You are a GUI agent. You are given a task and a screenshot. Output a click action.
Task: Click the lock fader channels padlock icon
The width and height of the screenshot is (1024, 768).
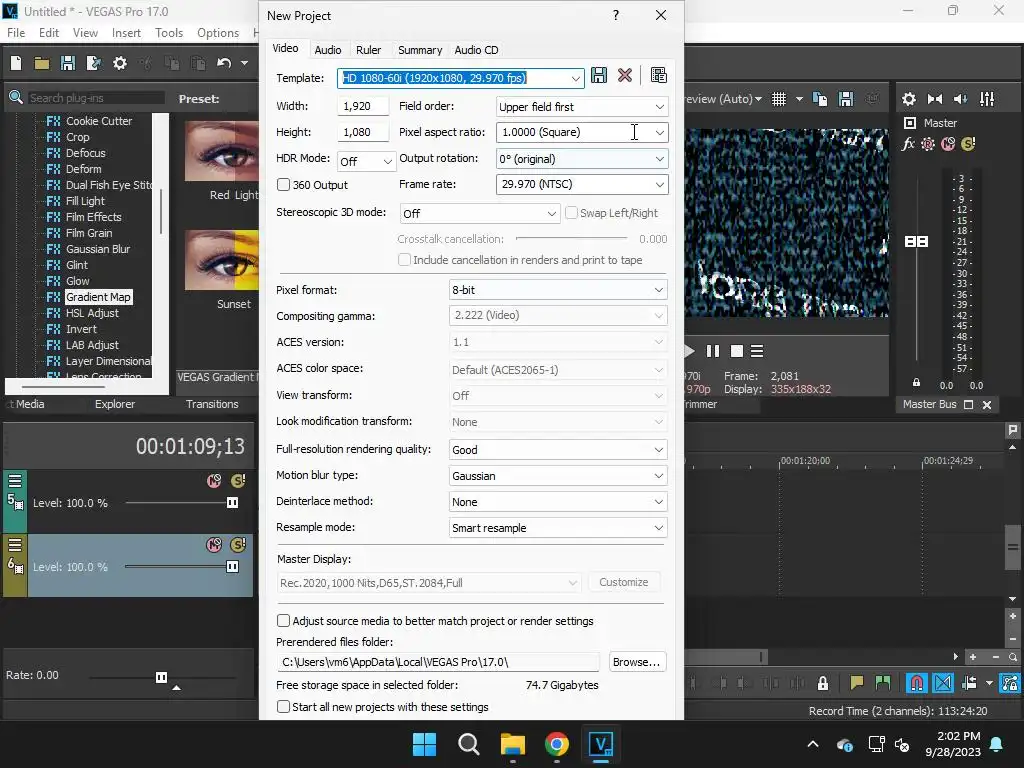coord(916,382)
